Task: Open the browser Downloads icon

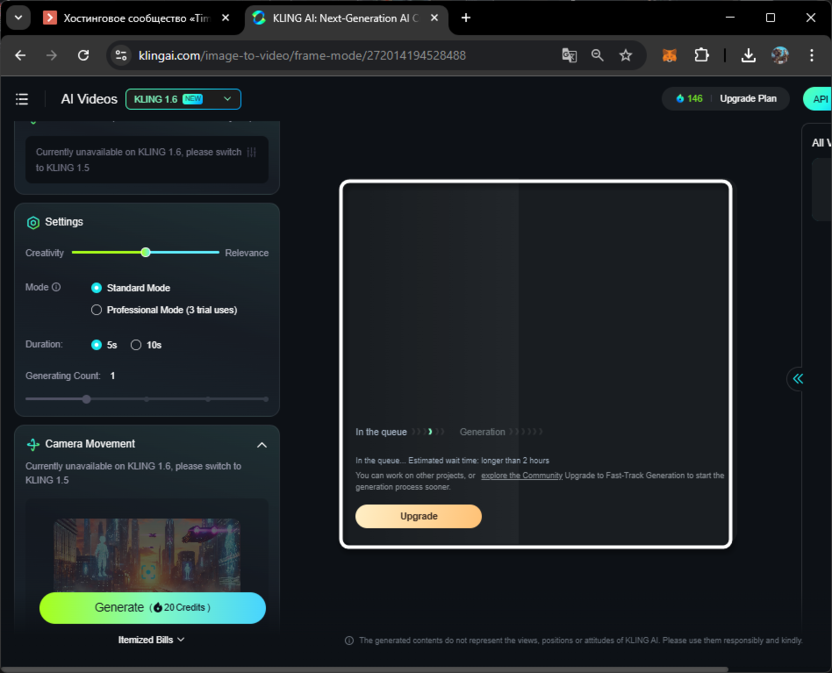Action: [748, 55]
